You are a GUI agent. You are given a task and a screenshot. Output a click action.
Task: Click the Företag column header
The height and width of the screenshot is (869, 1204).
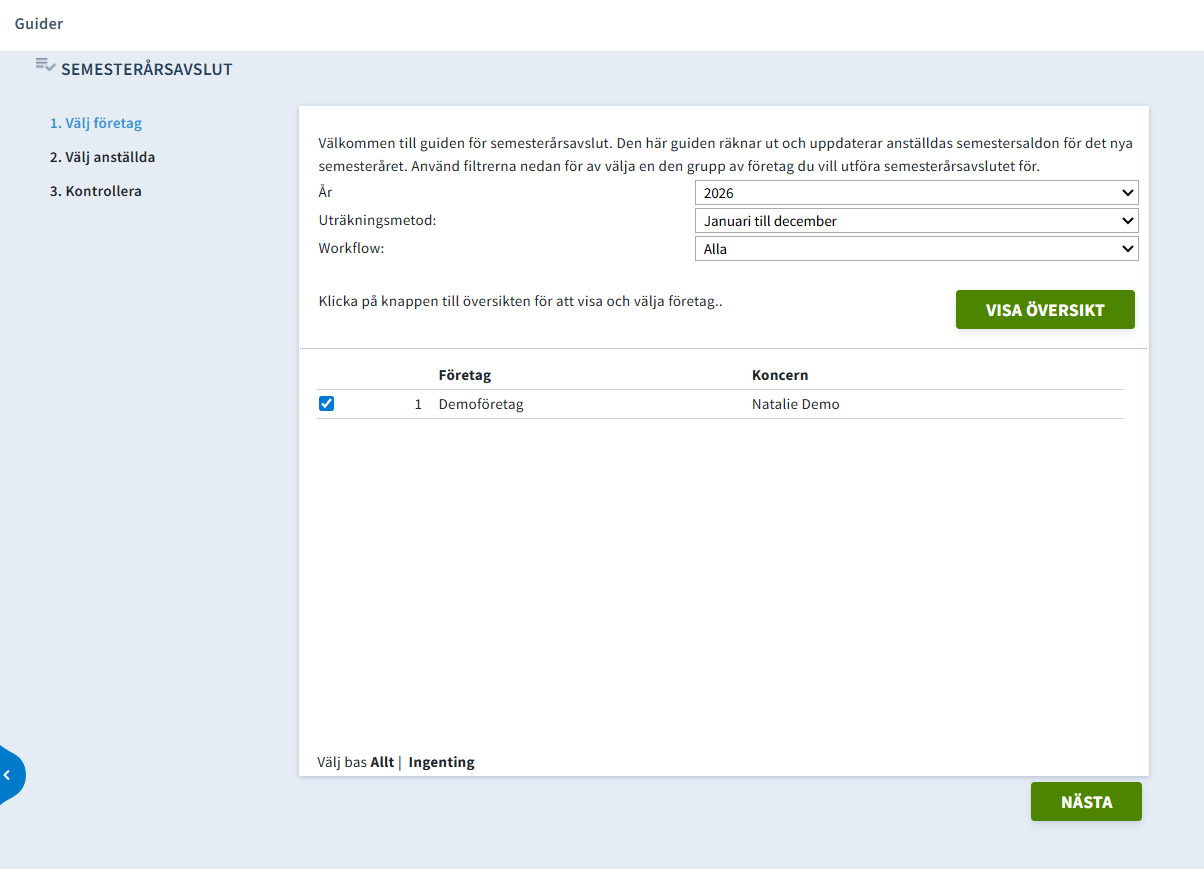point(465,375)
